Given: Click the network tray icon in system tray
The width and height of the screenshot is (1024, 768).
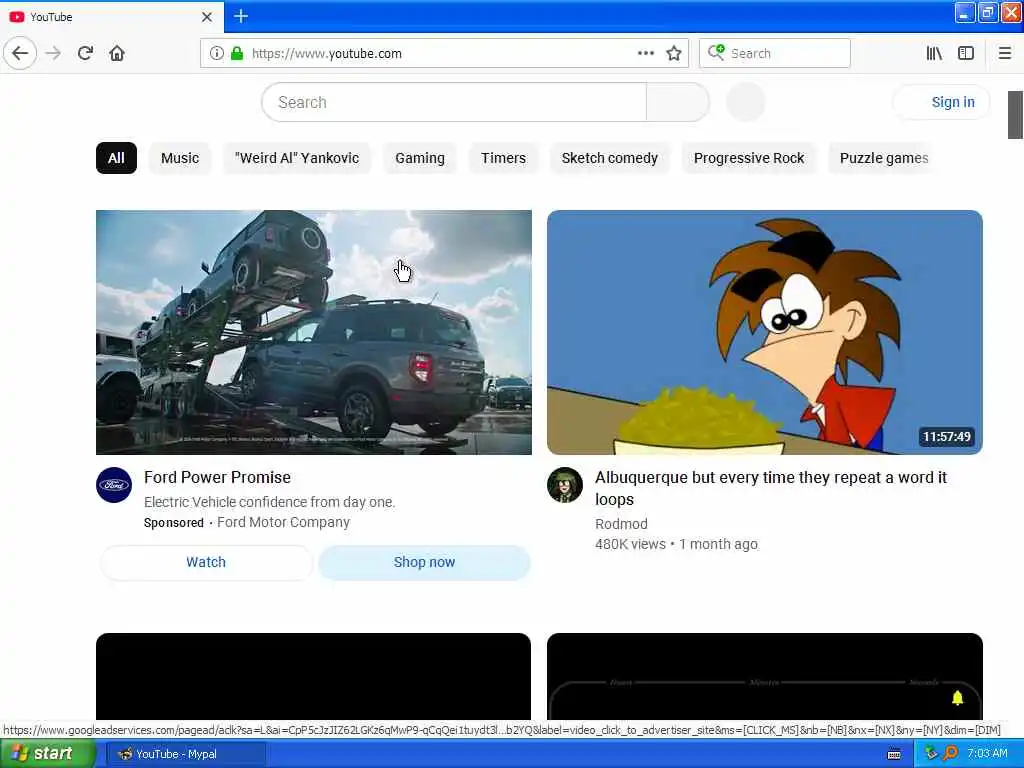Looking at the screenshot, I should (x=931, y=754).
